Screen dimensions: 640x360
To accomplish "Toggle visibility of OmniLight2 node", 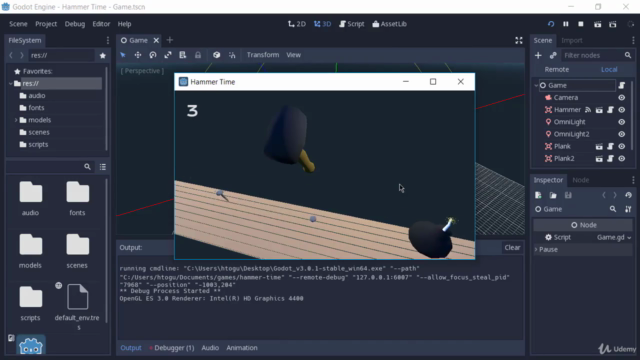I will (x=622, y=134).
